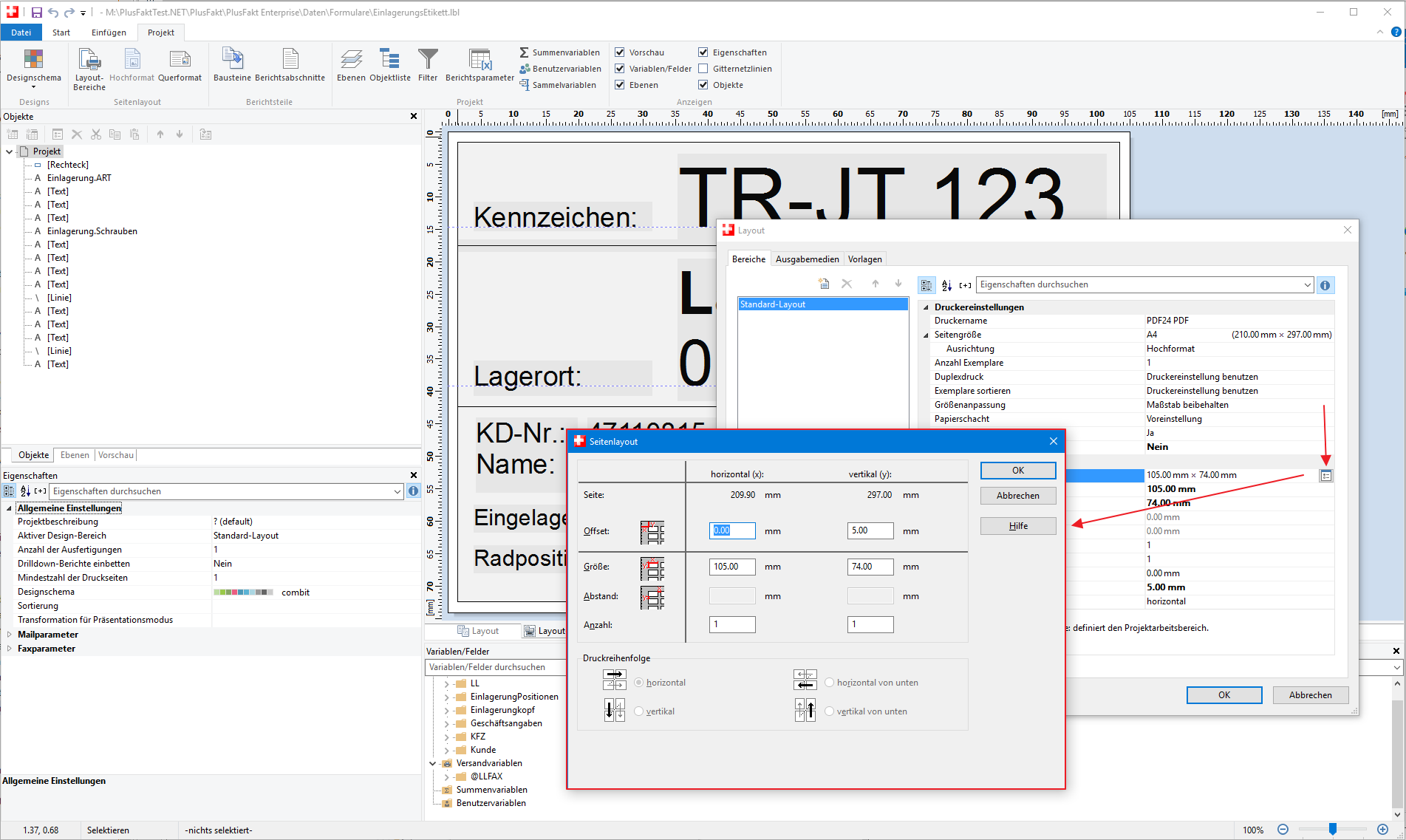Expand the EinlagerungPositionen folder

446,697
